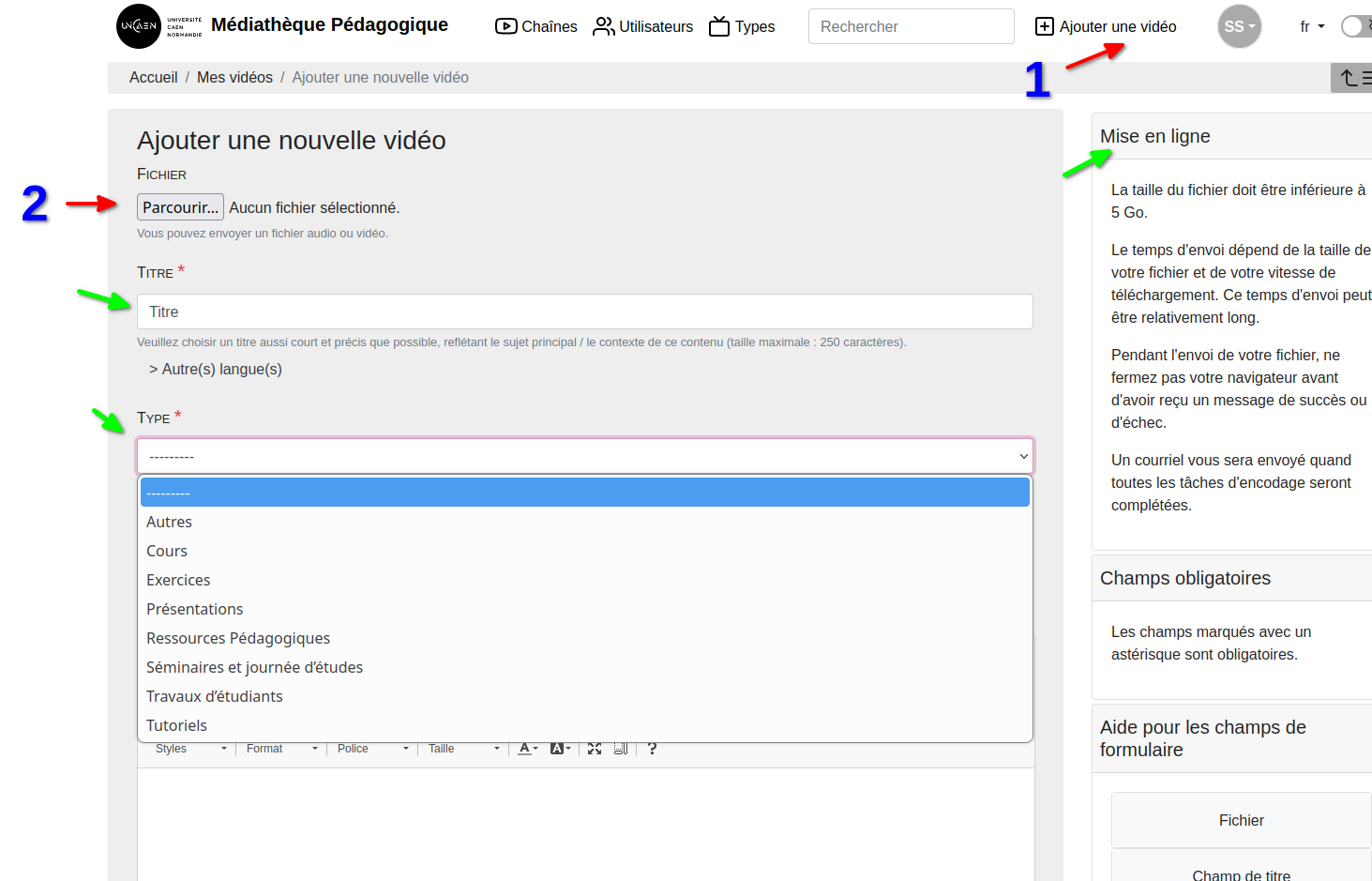The height and width of the screenshot is (881, 1372).
Task: Open the Styles dropdown in editor
Action: tap(190, 749)
